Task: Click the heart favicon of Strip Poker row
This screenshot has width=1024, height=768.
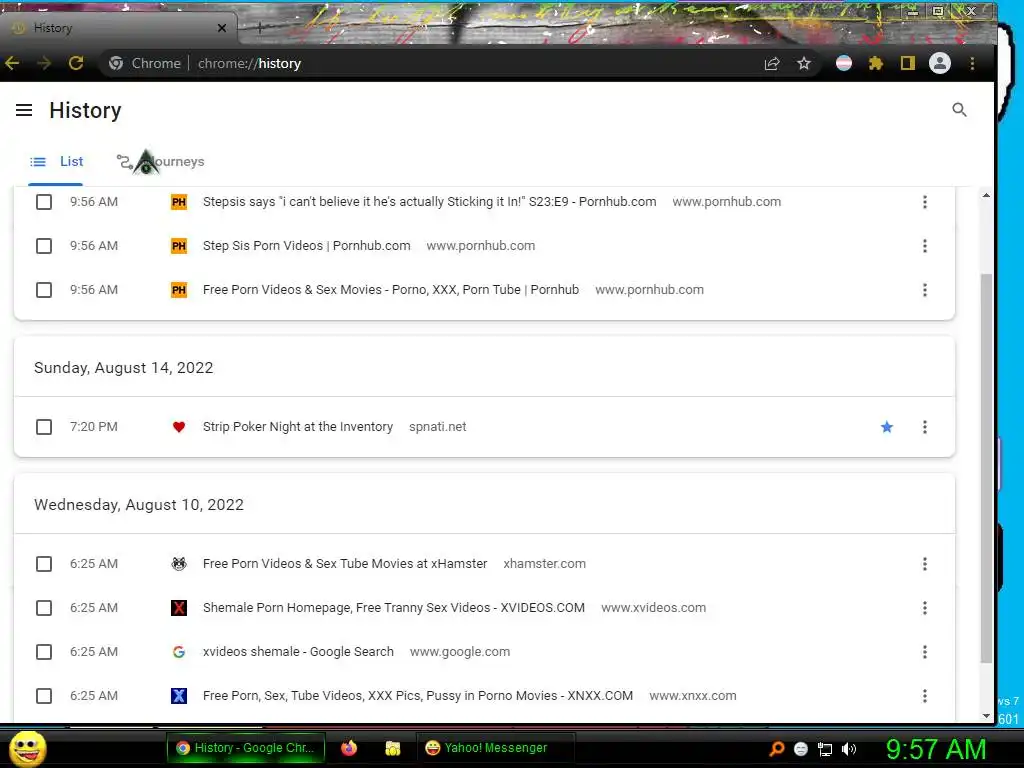Action: (179, 427)
